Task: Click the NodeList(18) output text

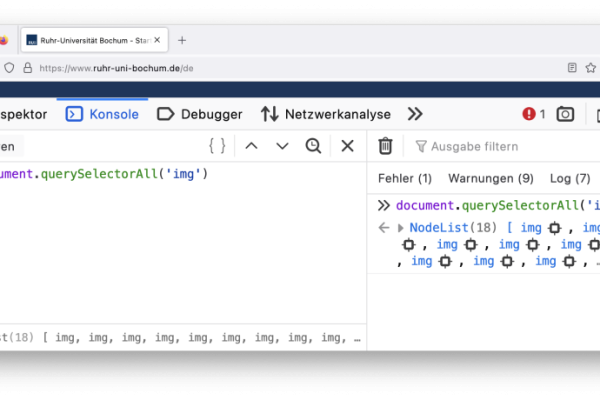Action: click(453, 228)
